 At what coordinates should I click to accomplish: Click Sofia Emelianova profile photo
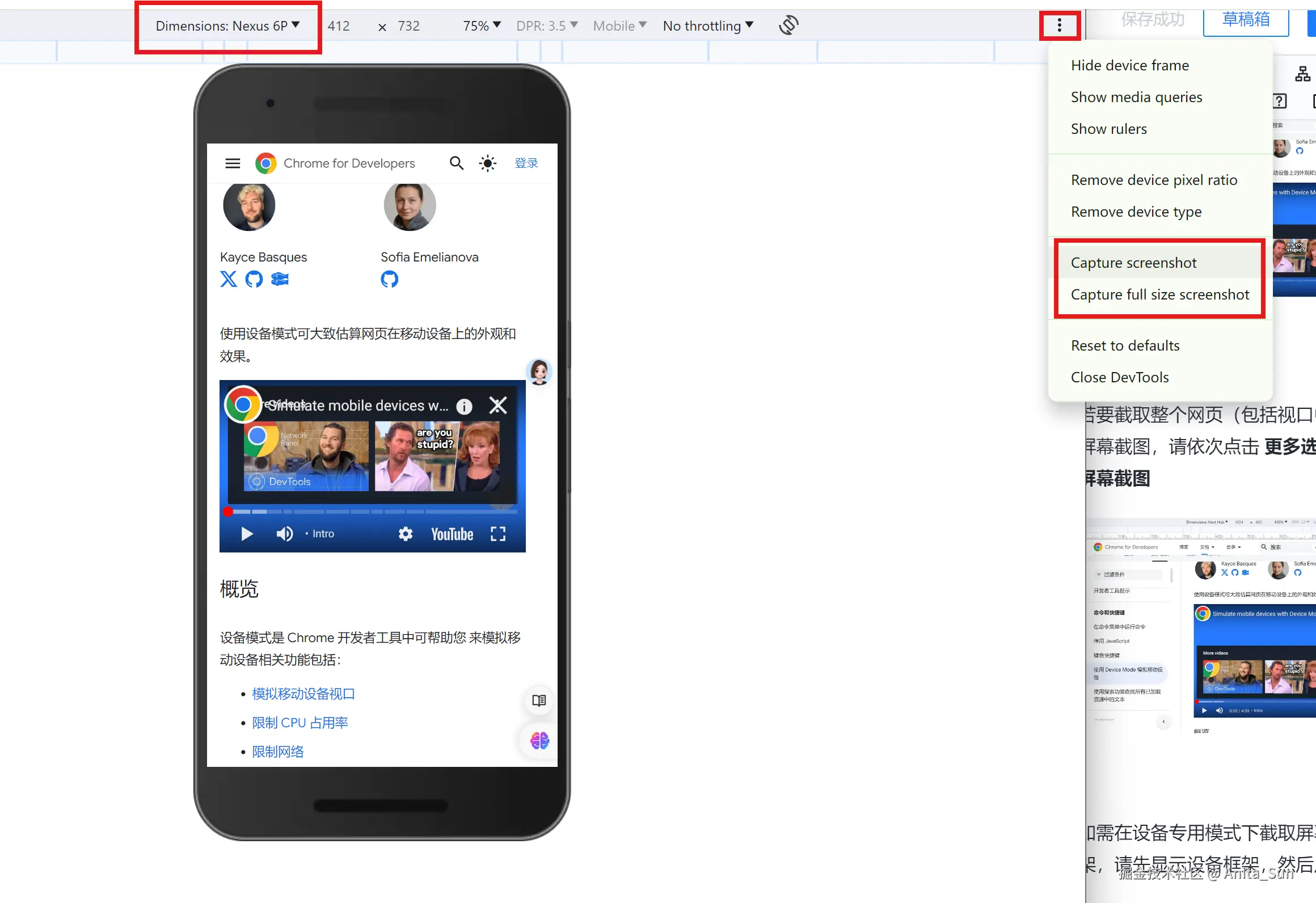pos(410,205)
